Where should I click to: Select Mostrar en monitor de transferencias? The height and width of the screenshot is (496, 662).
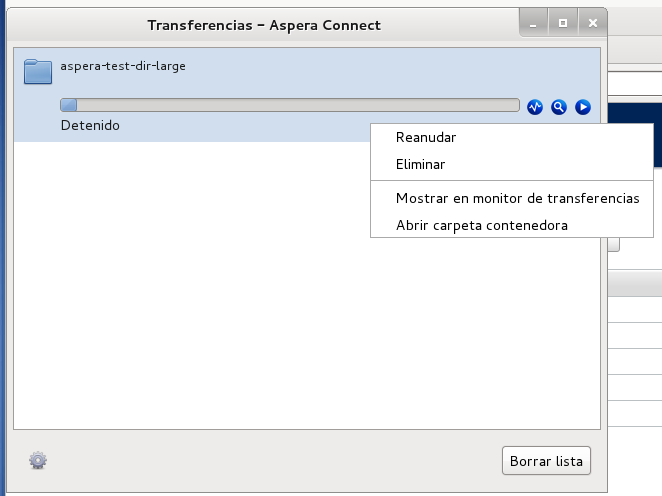(x=512, y=198)
